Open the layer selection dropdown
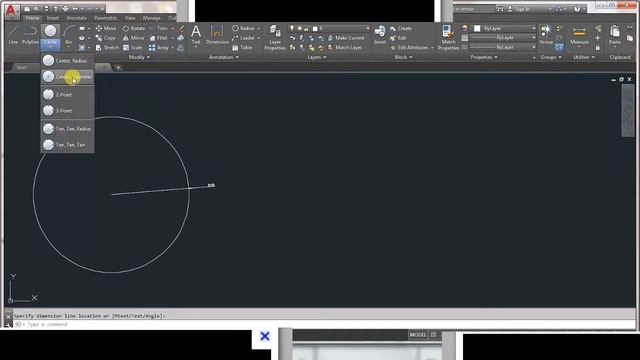This screenshot has width=640, height=360. coord(329,28)
